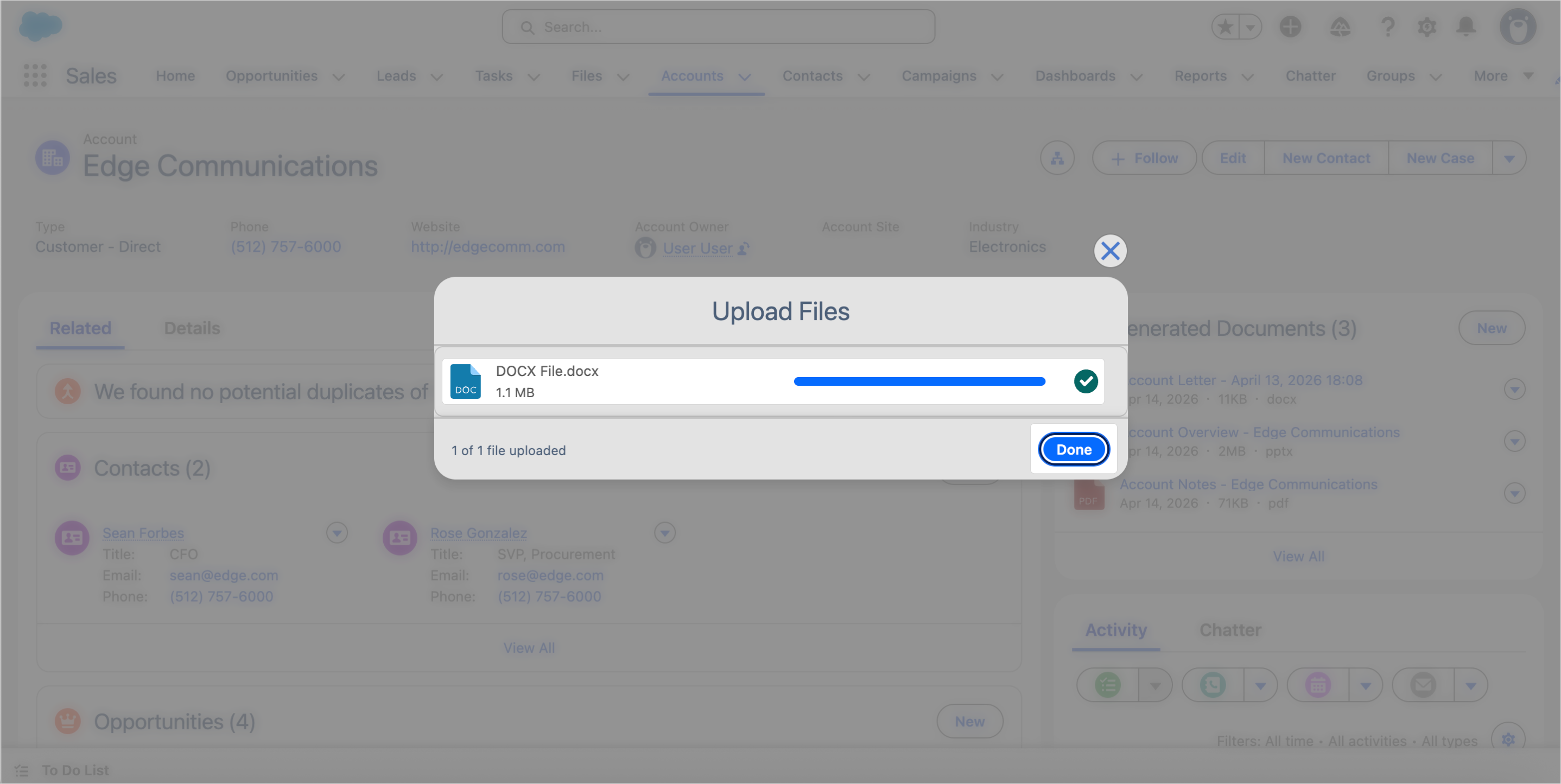The width and height of the screenshot is (1561, 784).
Task: Open the Chatter navigation tab
Action: coord(1310,76)
